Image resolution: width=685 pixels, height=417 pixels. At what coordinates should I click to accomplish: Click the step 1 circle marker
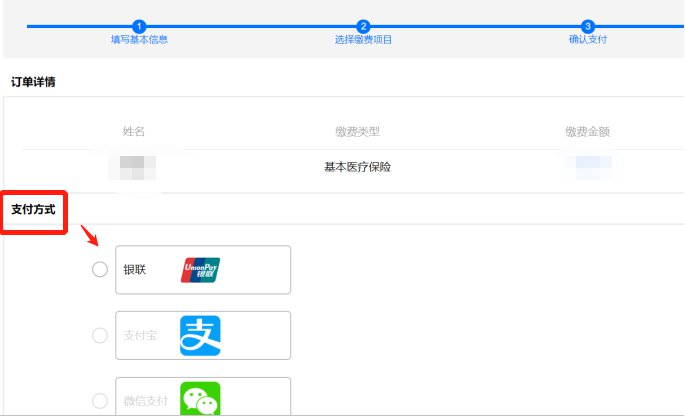coord(139,26)
